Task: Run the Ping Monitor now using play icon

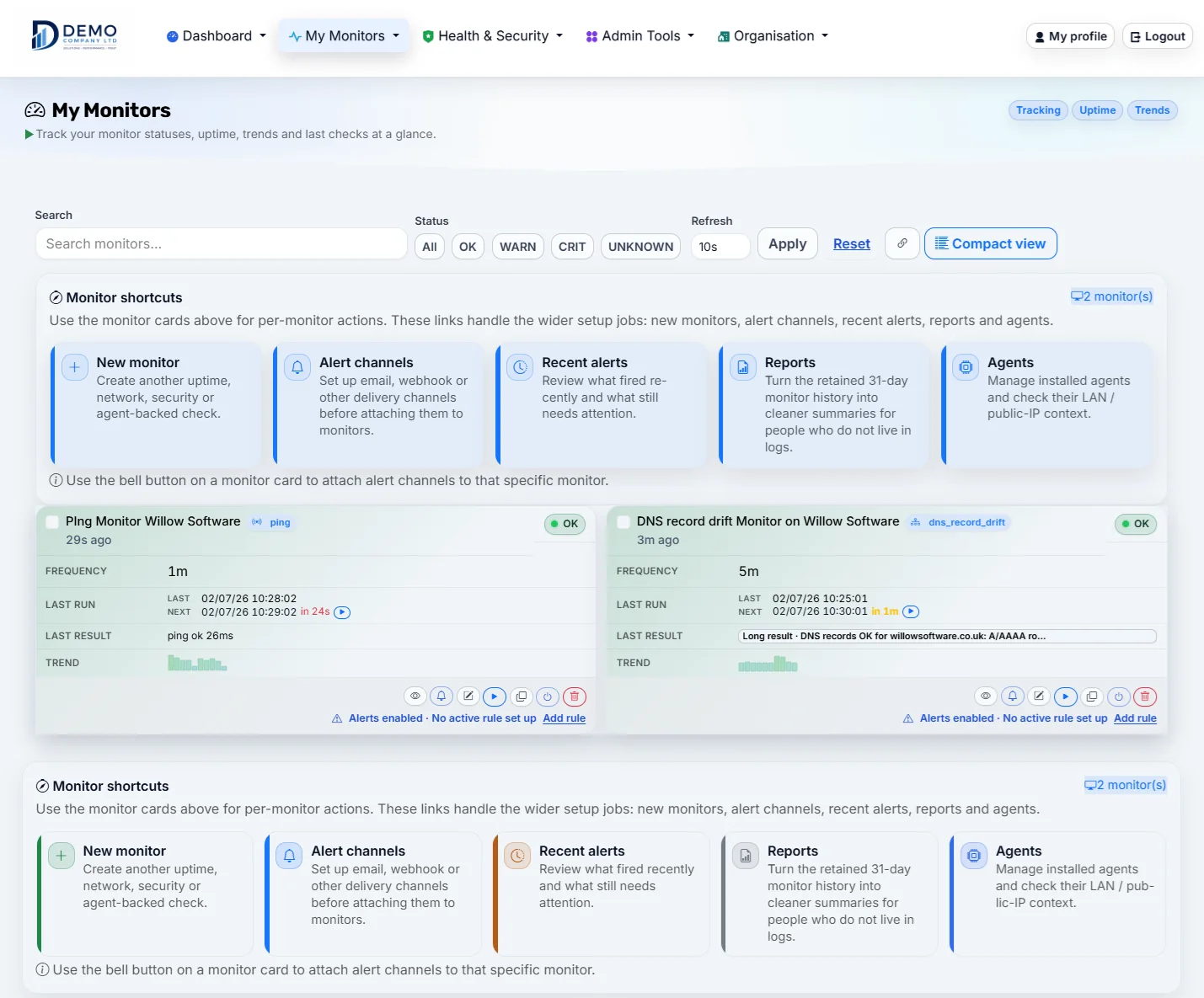Action: (x=495, y=696)
